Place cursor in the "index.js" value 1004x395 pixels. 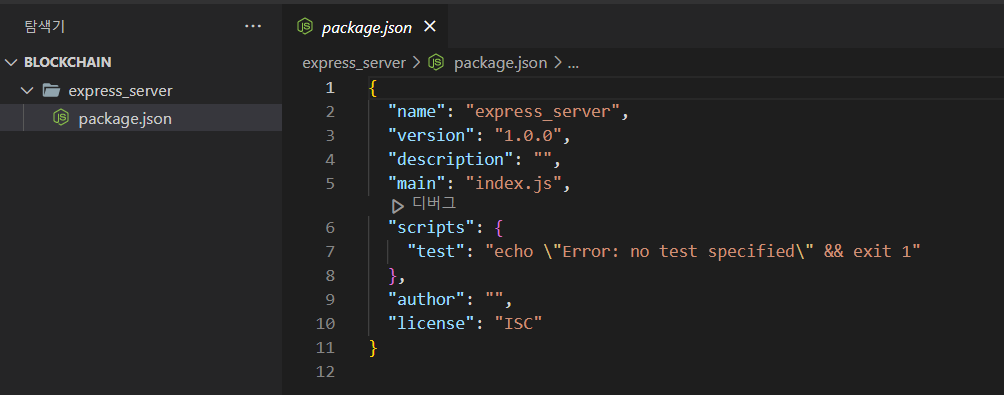[517, 184]
